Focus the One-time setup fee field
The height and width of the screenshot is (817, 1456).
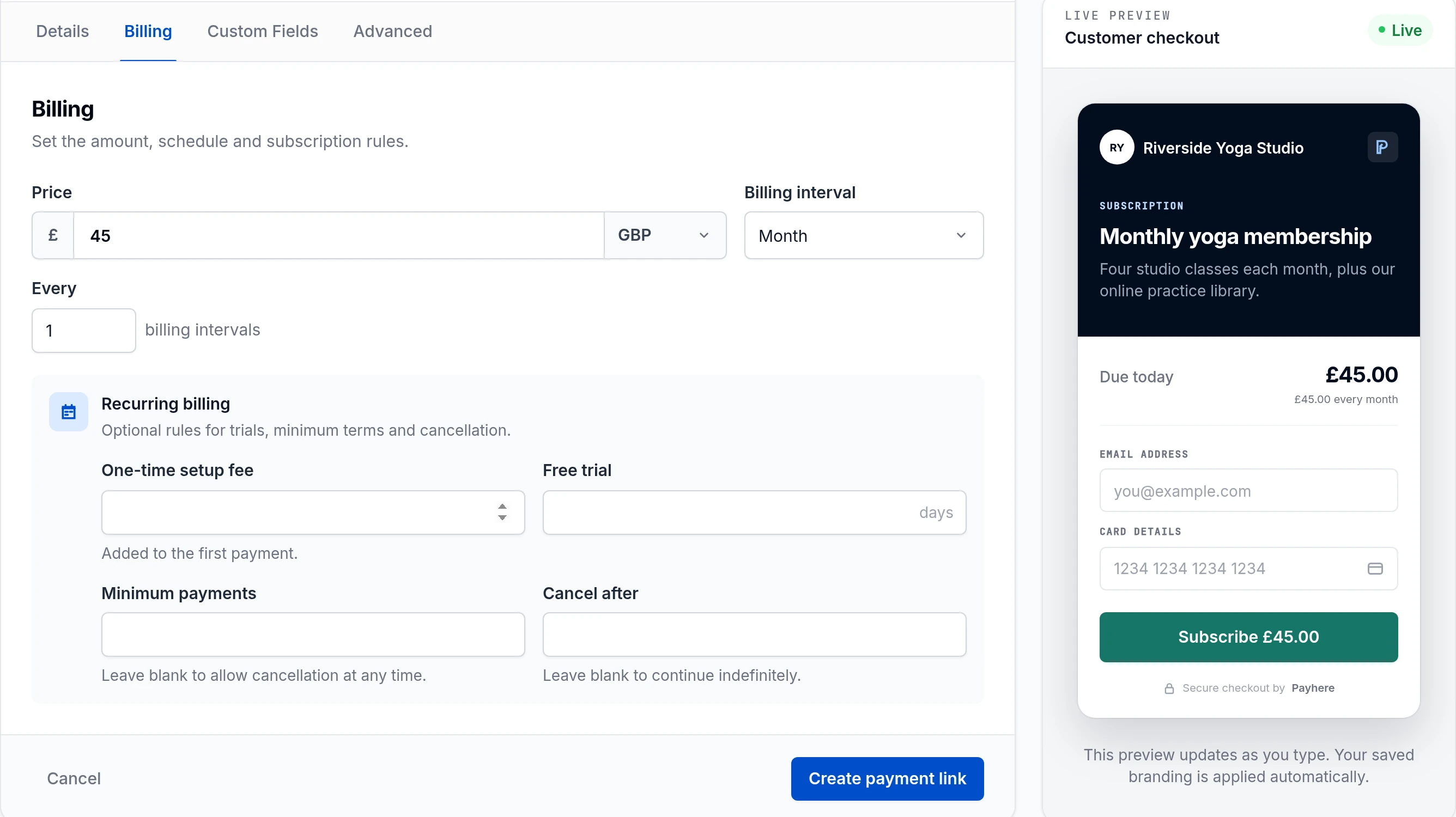click(x=313, y=512)
